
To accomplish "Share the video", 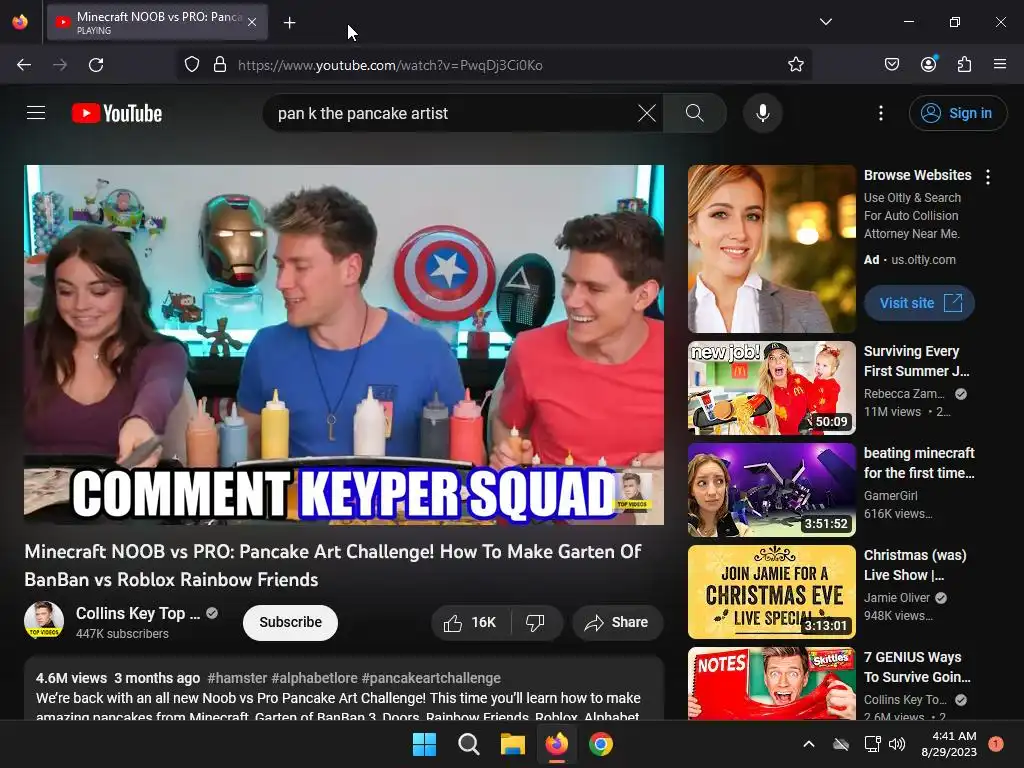I will pyautogui.click(x=618, y=622).
